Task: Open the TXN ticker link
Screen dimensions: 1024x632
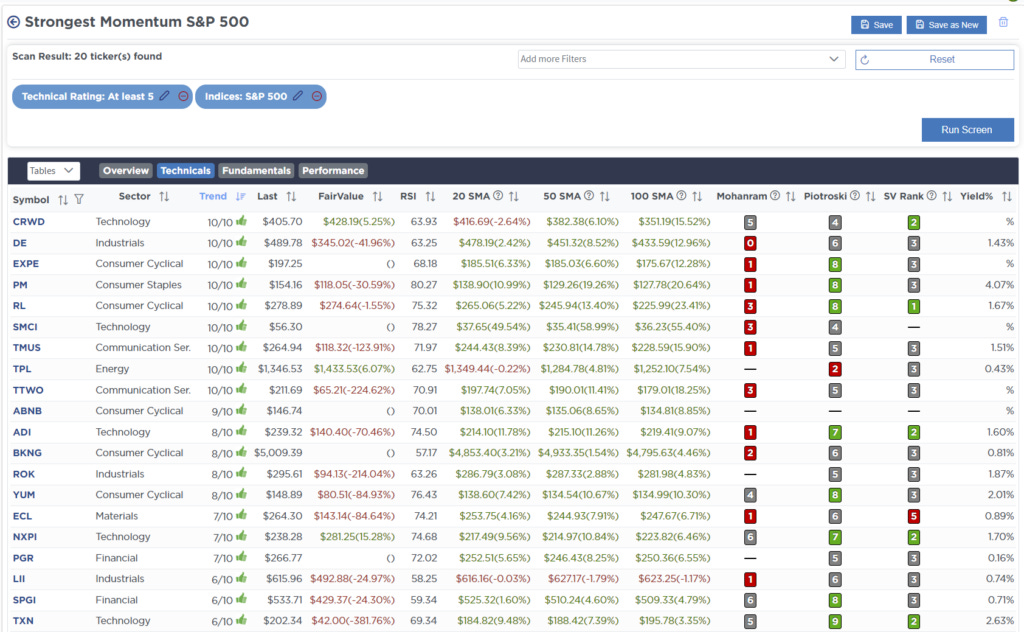Action: (x=23, y=621)
